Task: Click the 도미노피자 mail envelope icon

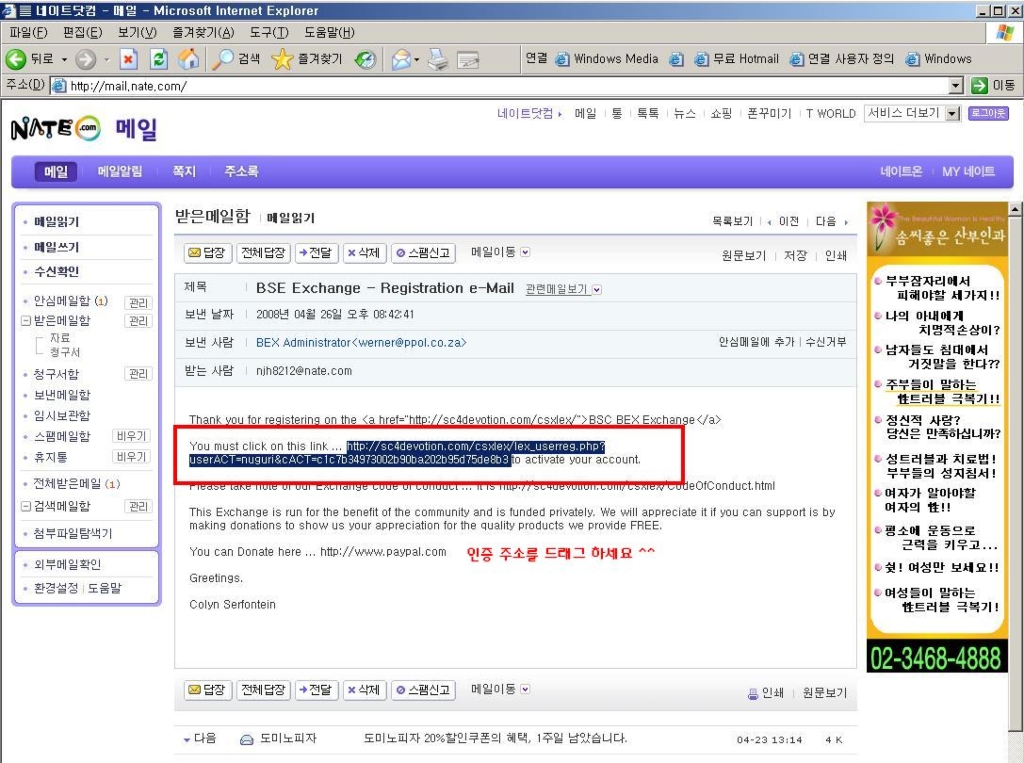Action: 246,739
